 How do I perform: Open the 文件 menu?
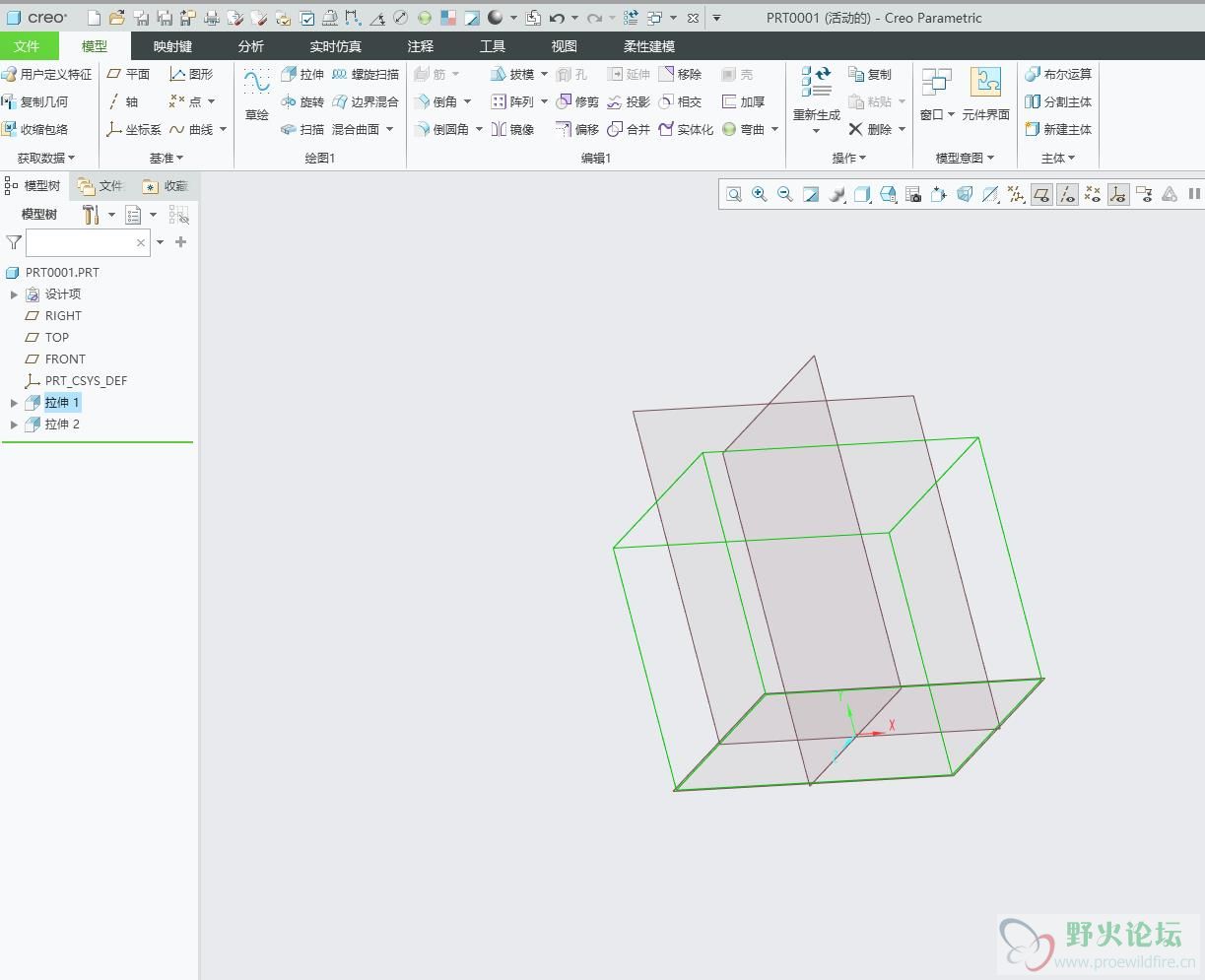[x=28, y=46]
